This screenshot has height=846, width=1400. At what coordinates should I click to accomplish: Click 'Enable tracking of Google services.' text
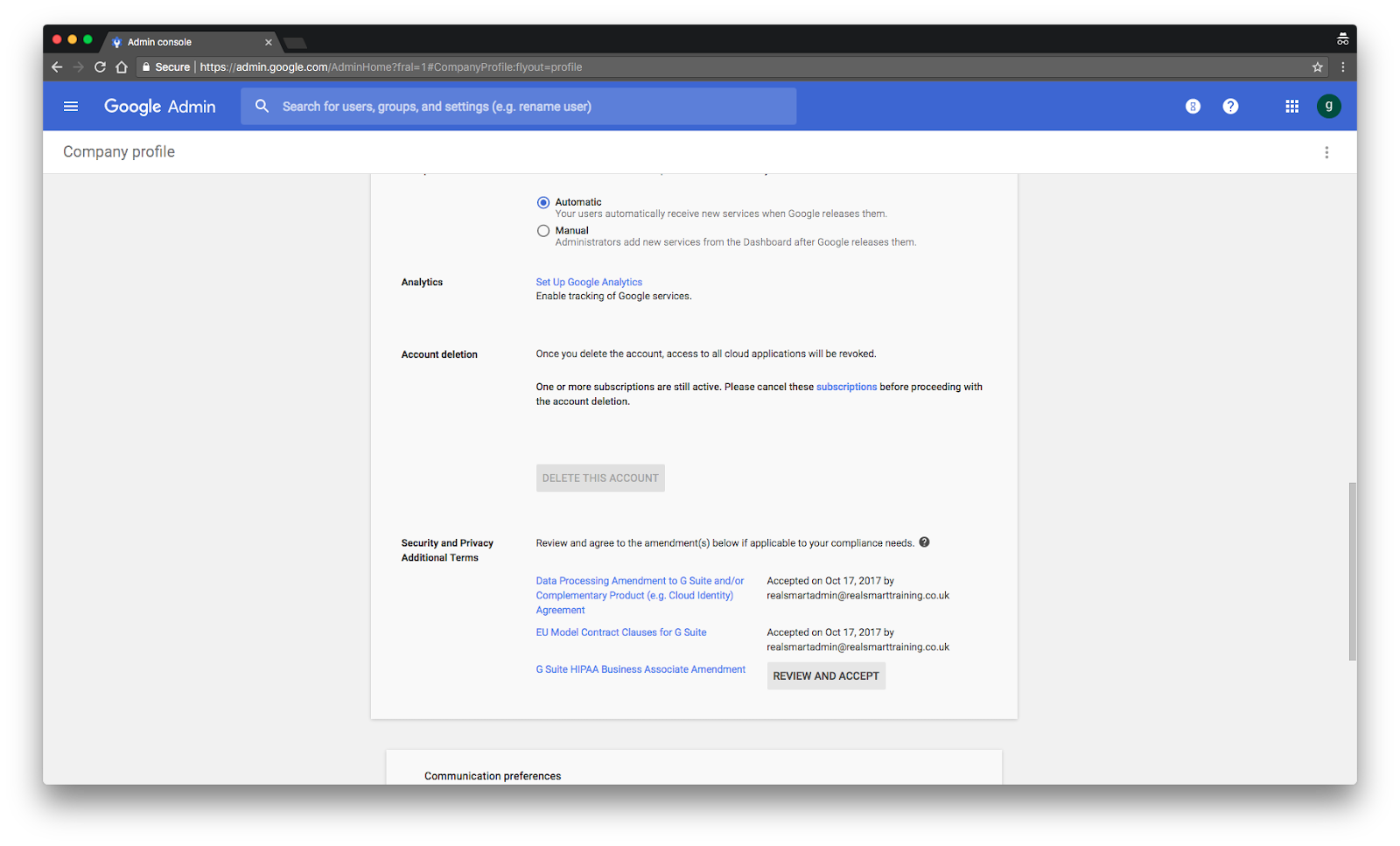(x=613, y=297)
